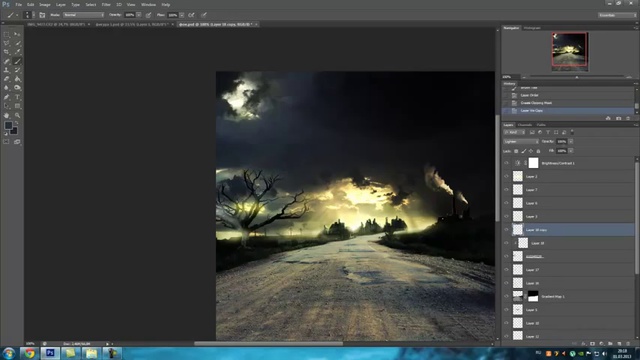640x360 pixels.
Task: Select the Eyedropper tool
Action: tap(17, 52)
